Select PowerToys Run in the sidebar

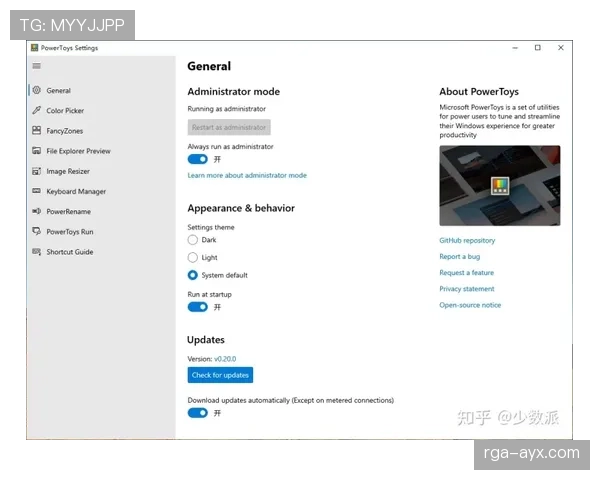tap(101, 232)
